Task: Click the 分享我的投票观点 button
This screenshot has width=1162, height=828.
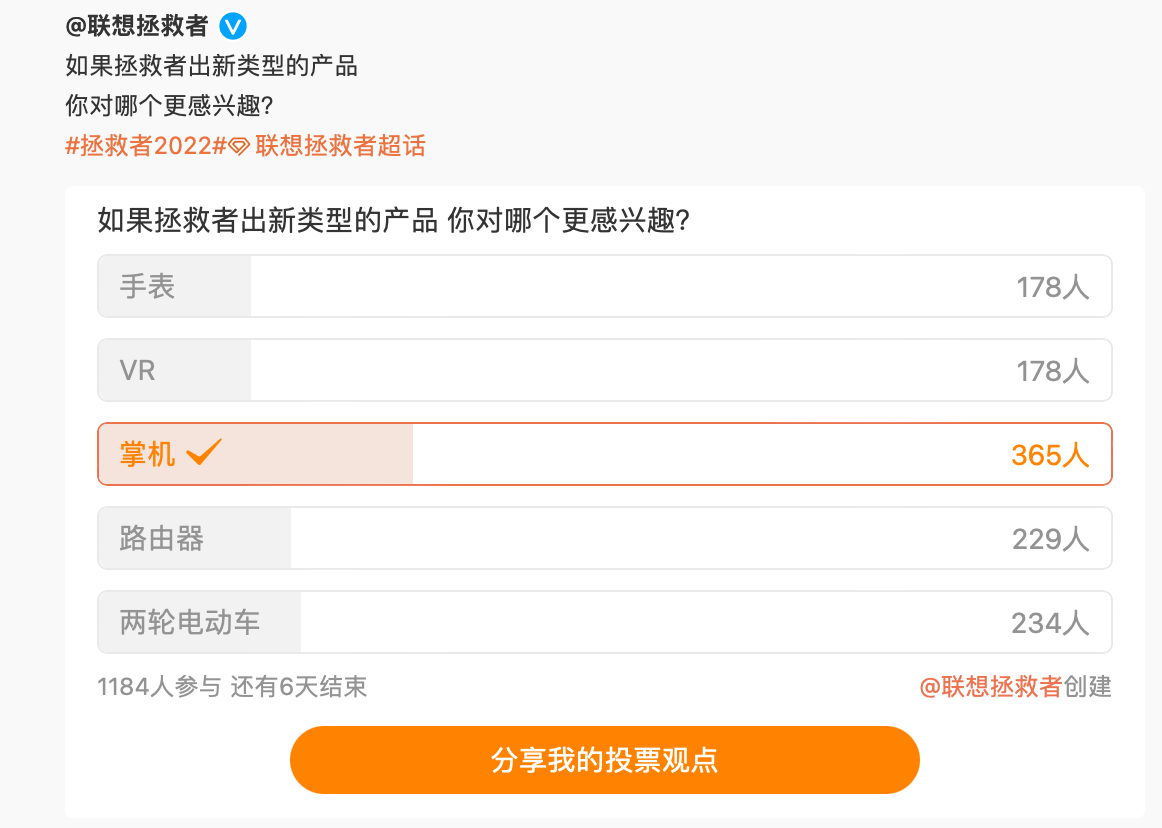Action: (x=604, y=760)
